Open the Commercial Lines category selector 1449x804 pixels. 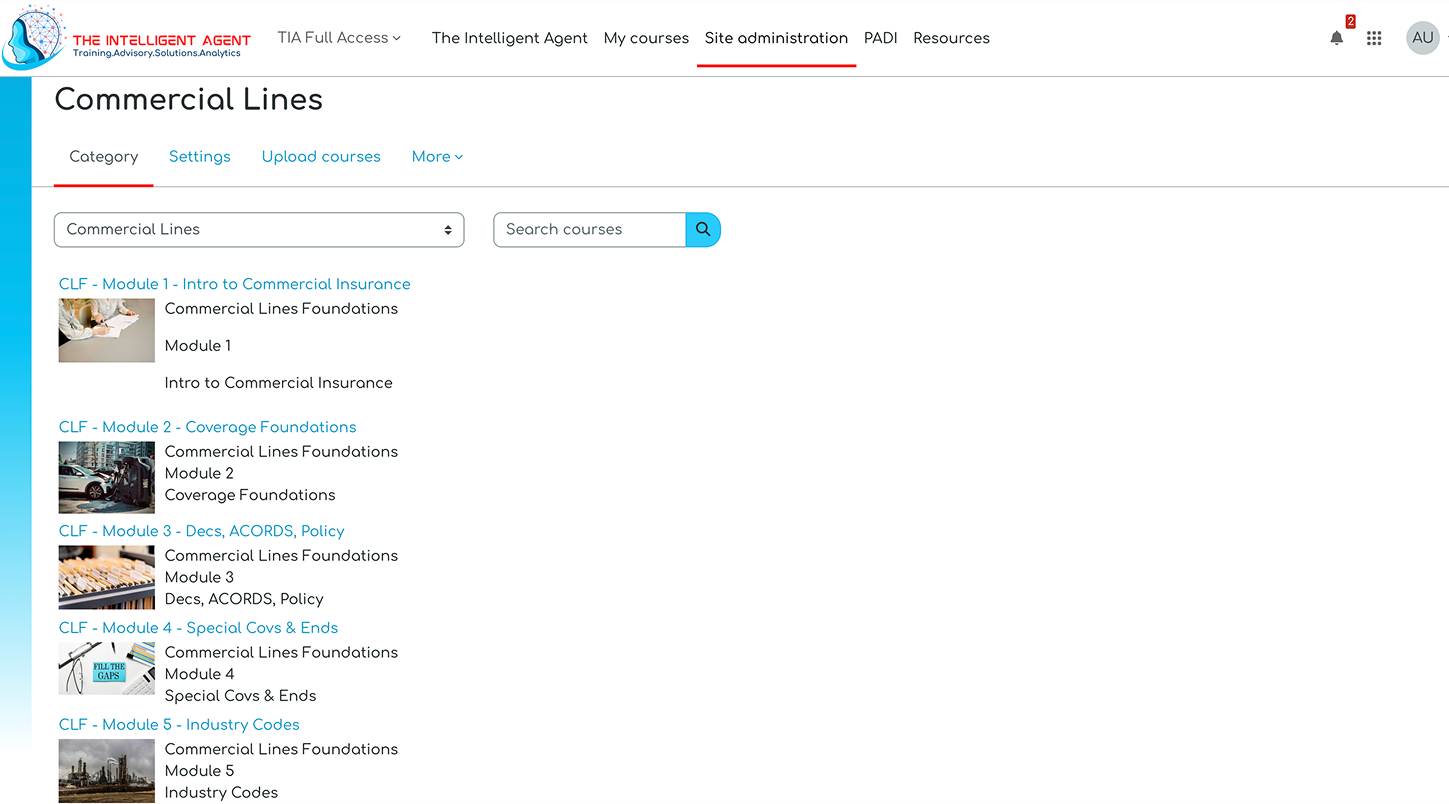pos(259,229)
